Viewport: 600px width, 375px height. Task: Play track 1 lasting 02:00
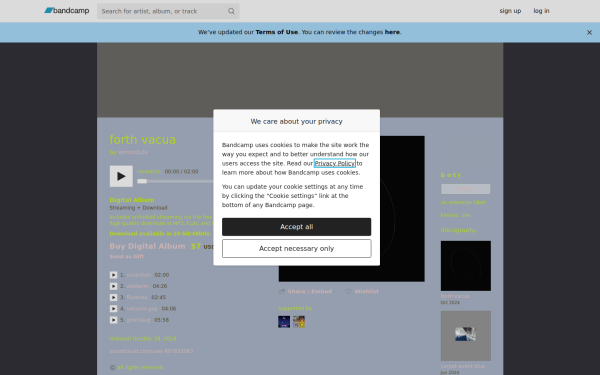coord(114,275)
